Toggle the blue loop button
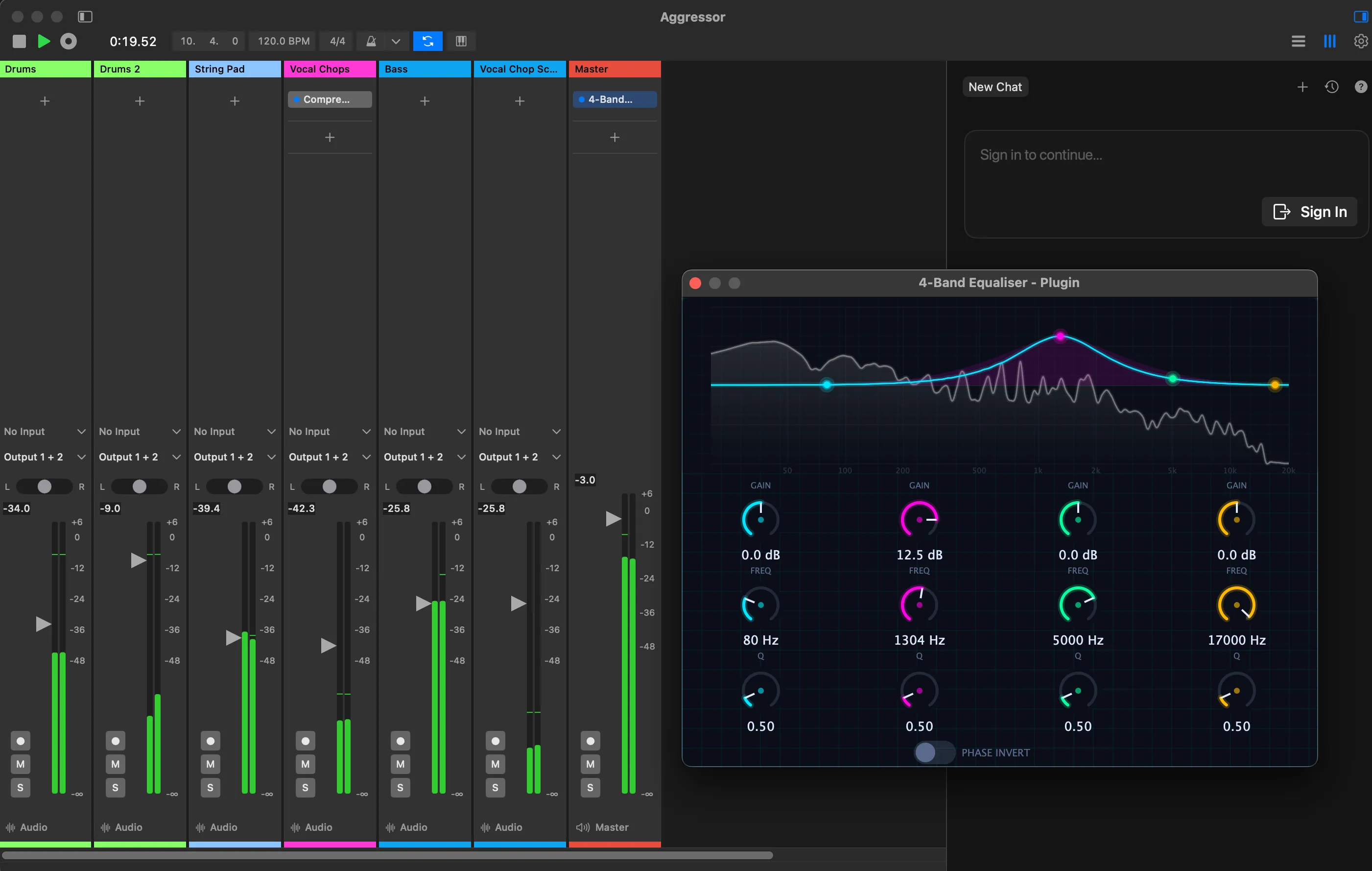Screen dimensions: 1372x871 (427, 41)
